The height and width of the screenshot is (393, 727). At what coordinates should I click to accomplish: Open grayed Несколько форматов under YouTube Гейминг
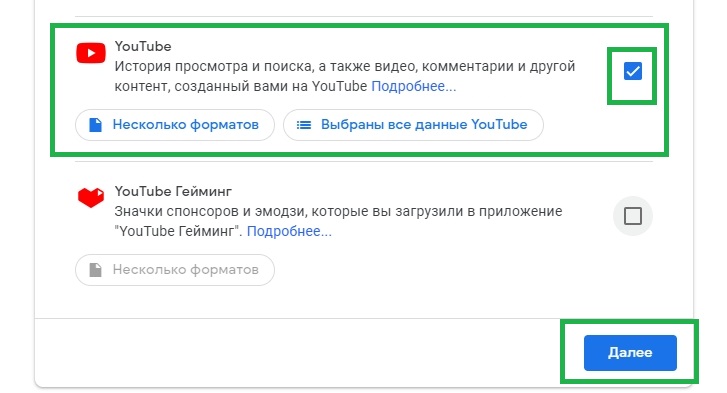tap(175, 270)
